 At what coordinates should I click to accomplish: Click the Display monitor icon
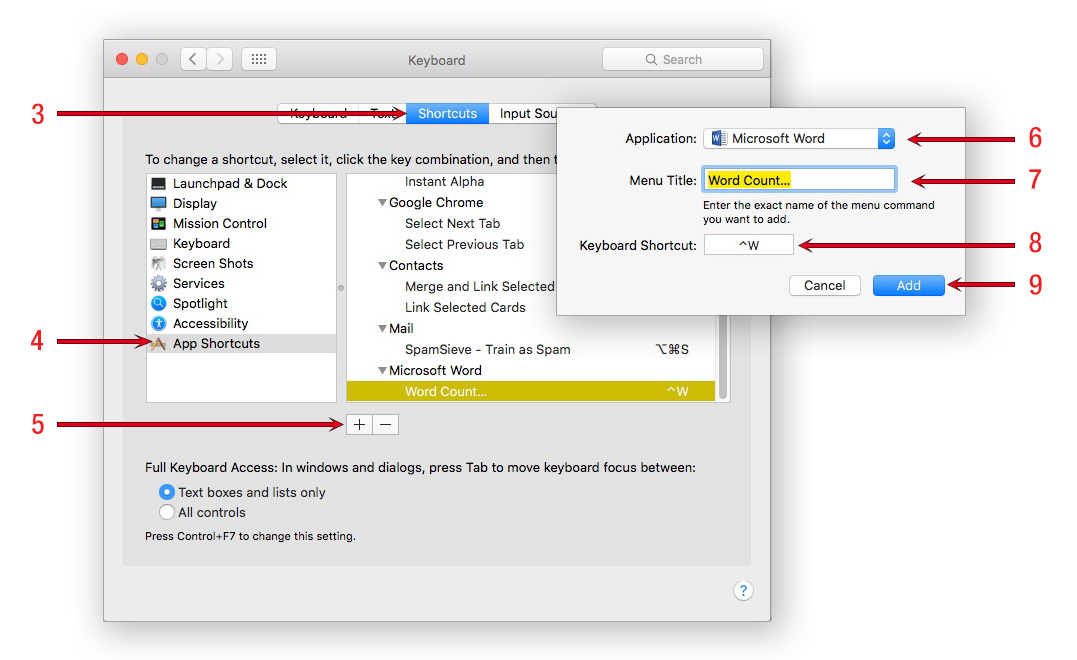159,203
